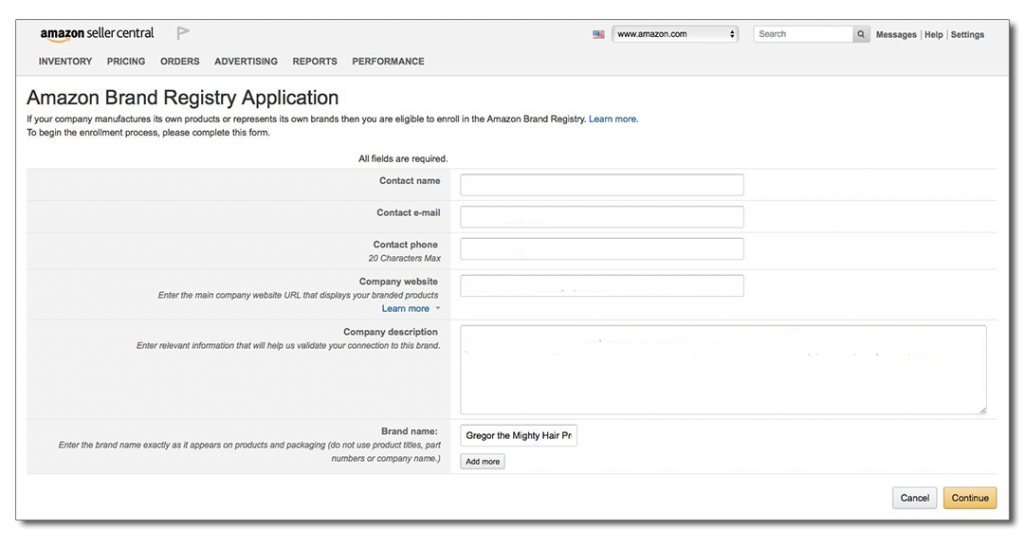Viewport: 1024px width, 549px height.
Task: Click the Amazon Brand Registry Application heading
Action: 182,97
